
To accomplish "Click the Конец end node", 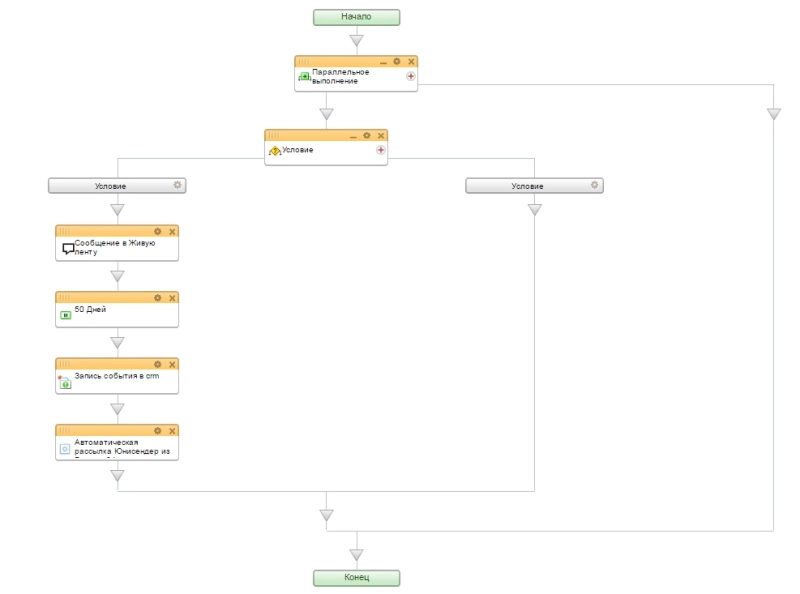I will [356, 578].
